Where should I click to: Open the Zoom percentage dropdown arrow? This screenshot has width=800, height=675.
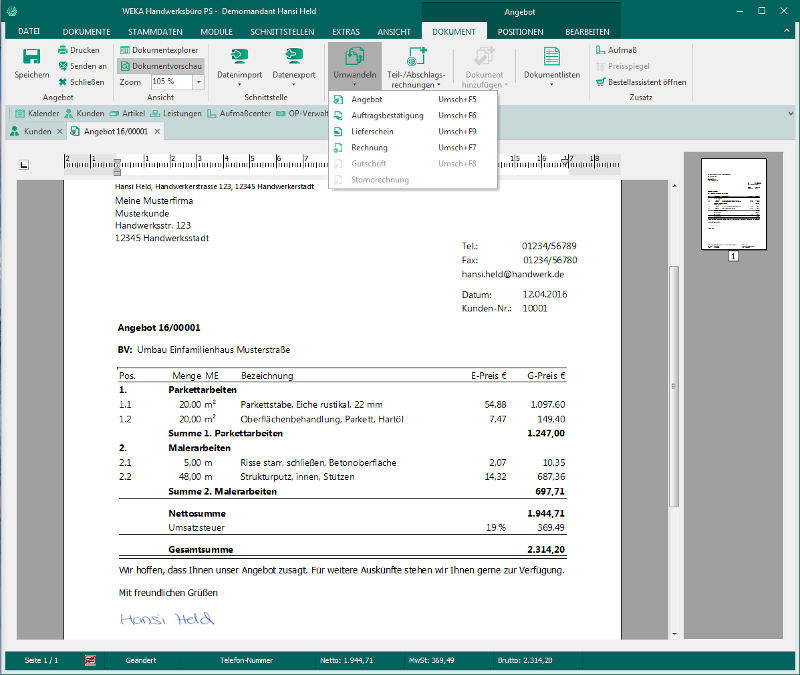(198, 82)
